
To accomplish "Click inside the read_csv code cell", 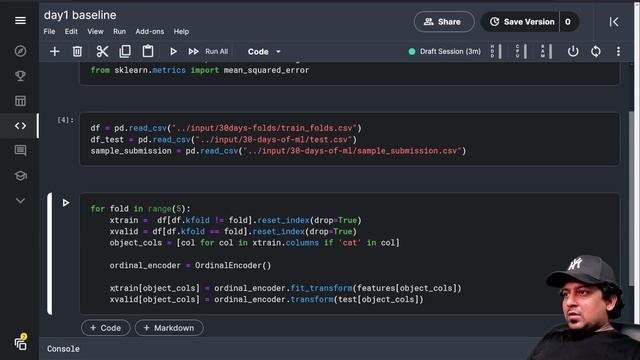I will click(x=350, y=139).
